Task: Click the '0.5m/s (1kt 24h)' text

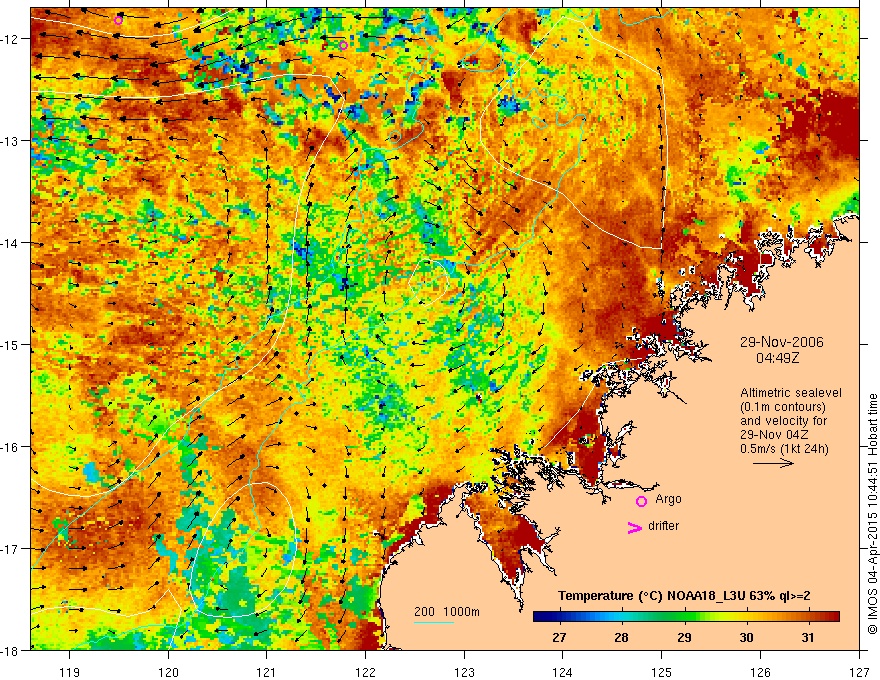Action: [785, 449]
